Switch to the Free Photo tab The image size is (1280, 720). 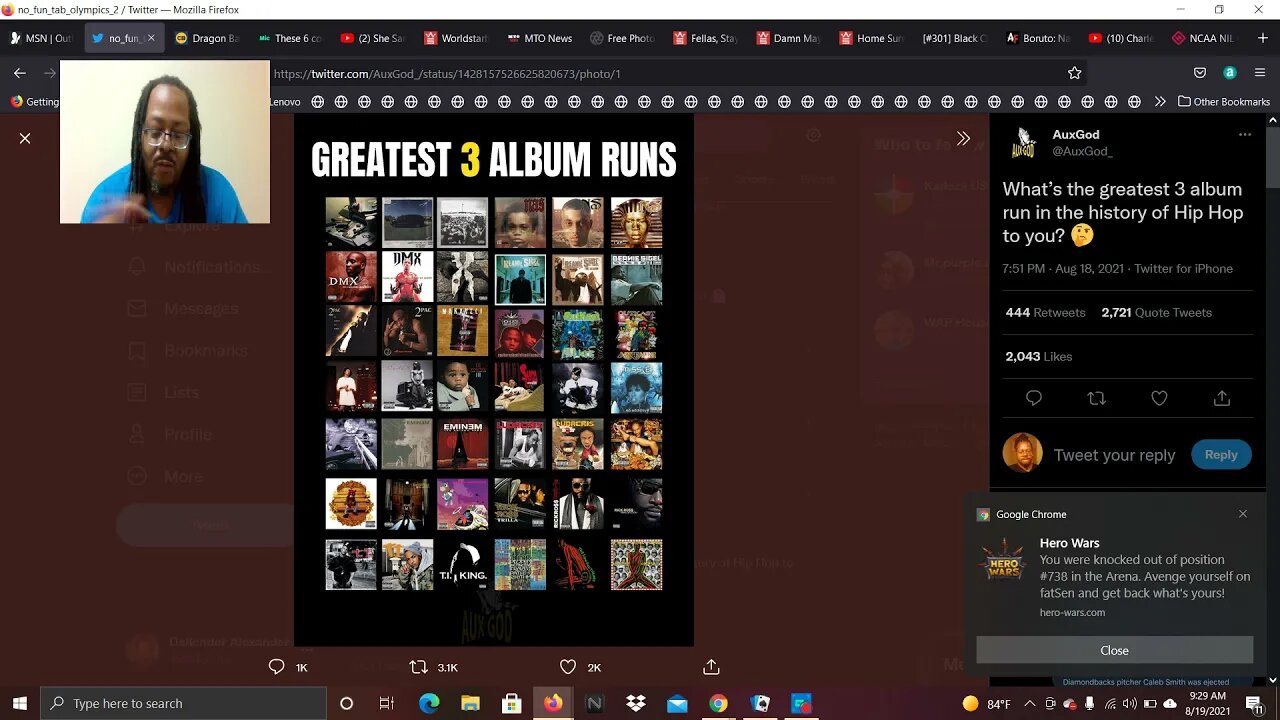(622, 38)
